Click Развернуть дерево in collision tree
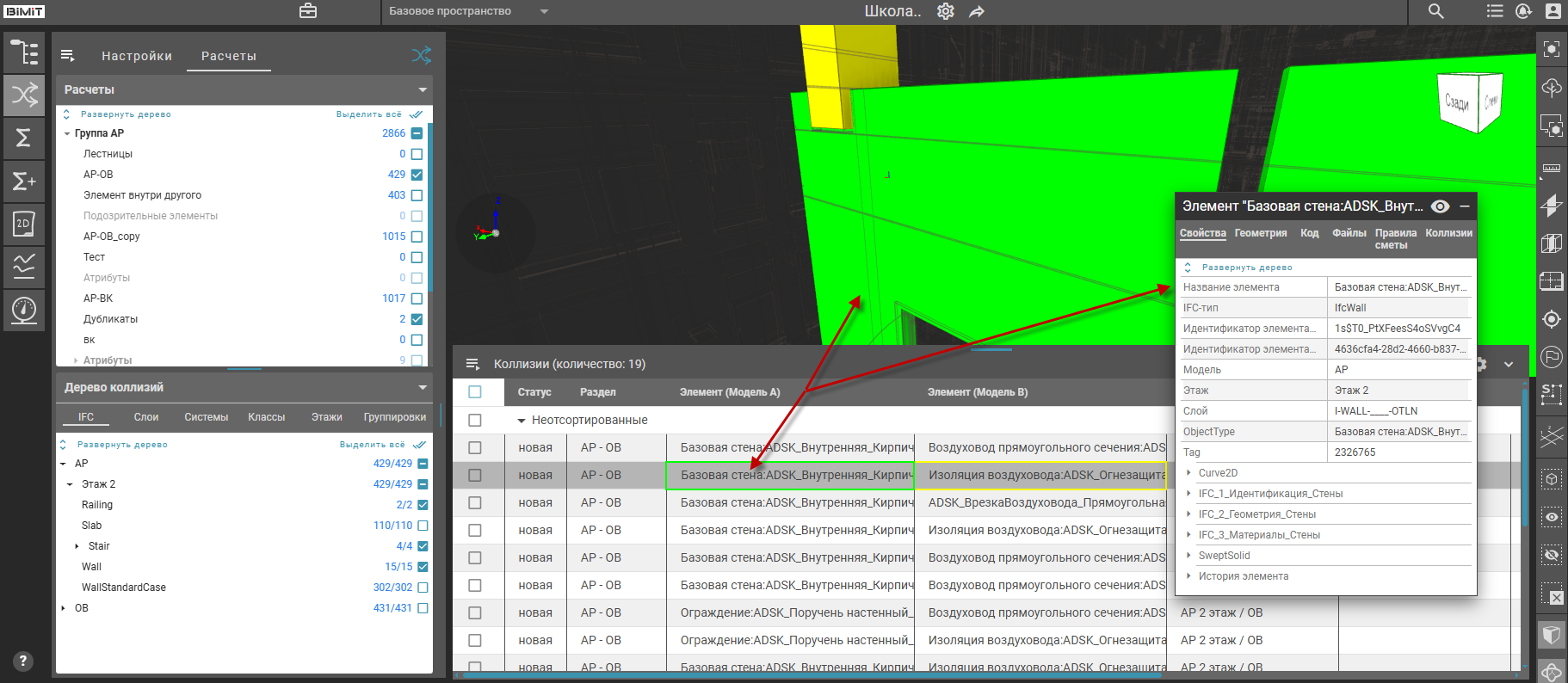1568x683 pixels. point(121,445)
